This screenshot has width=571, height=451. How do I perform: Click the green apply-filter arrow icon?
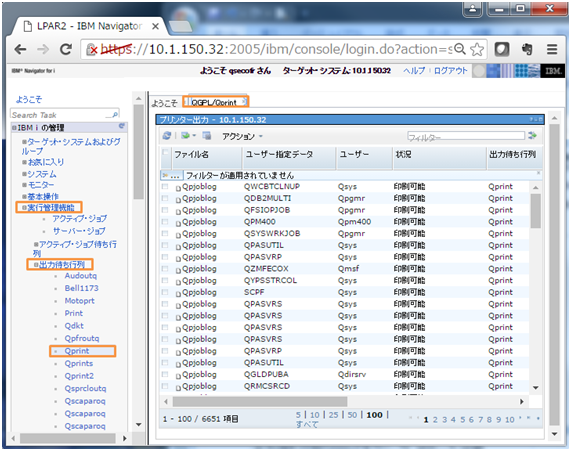[x=532, y=136]
